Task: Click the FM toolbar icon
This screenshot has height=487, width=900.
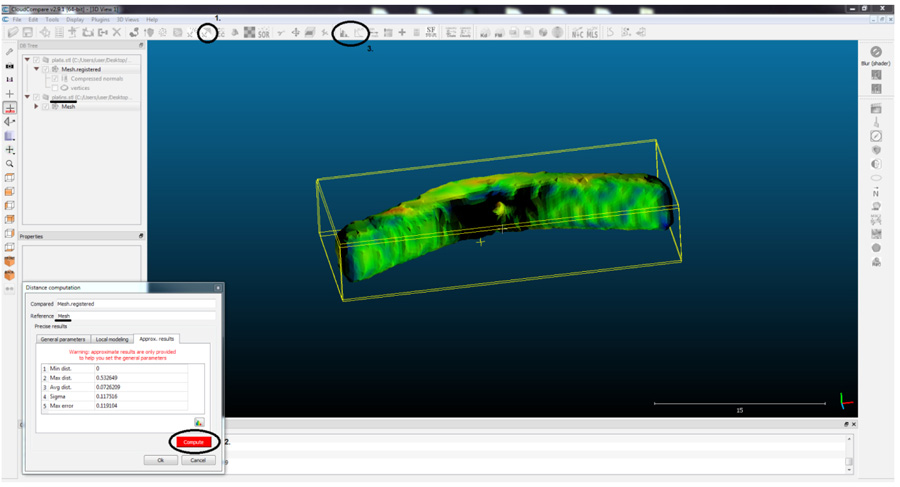Action: [499, 33]
